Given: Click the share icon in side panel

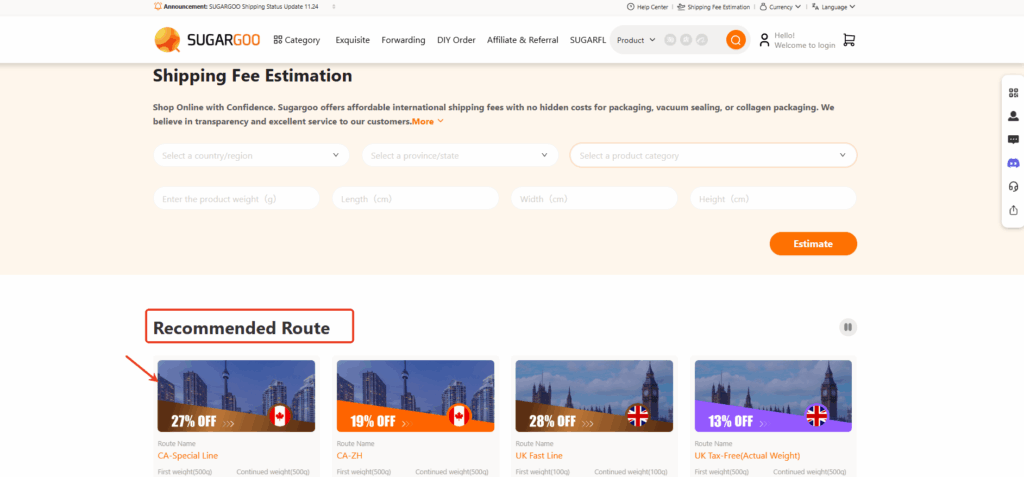Looking at the screenshot, I should coord(1014,210).
